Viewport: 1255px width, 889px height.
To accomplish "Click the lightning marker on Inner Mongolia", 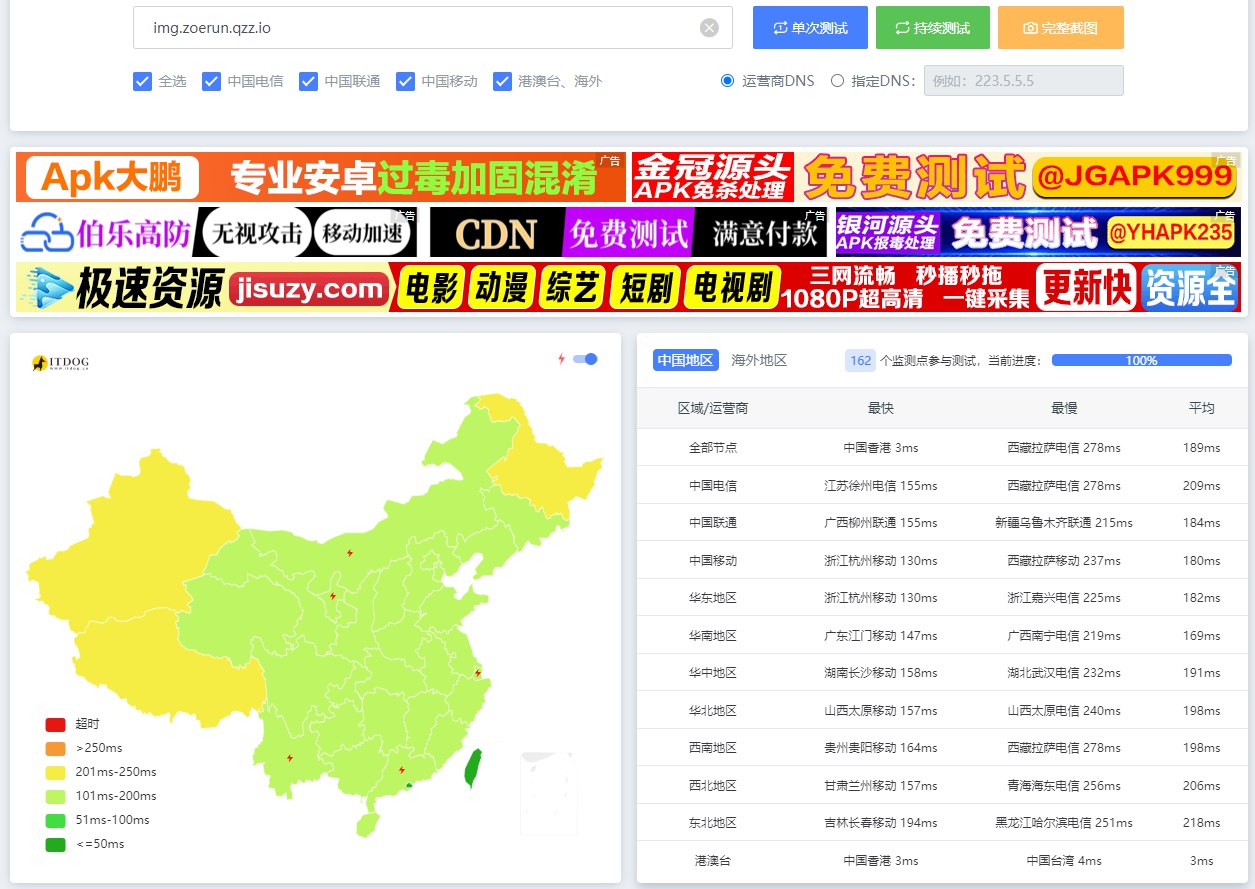I will click(x=350, y=553).
